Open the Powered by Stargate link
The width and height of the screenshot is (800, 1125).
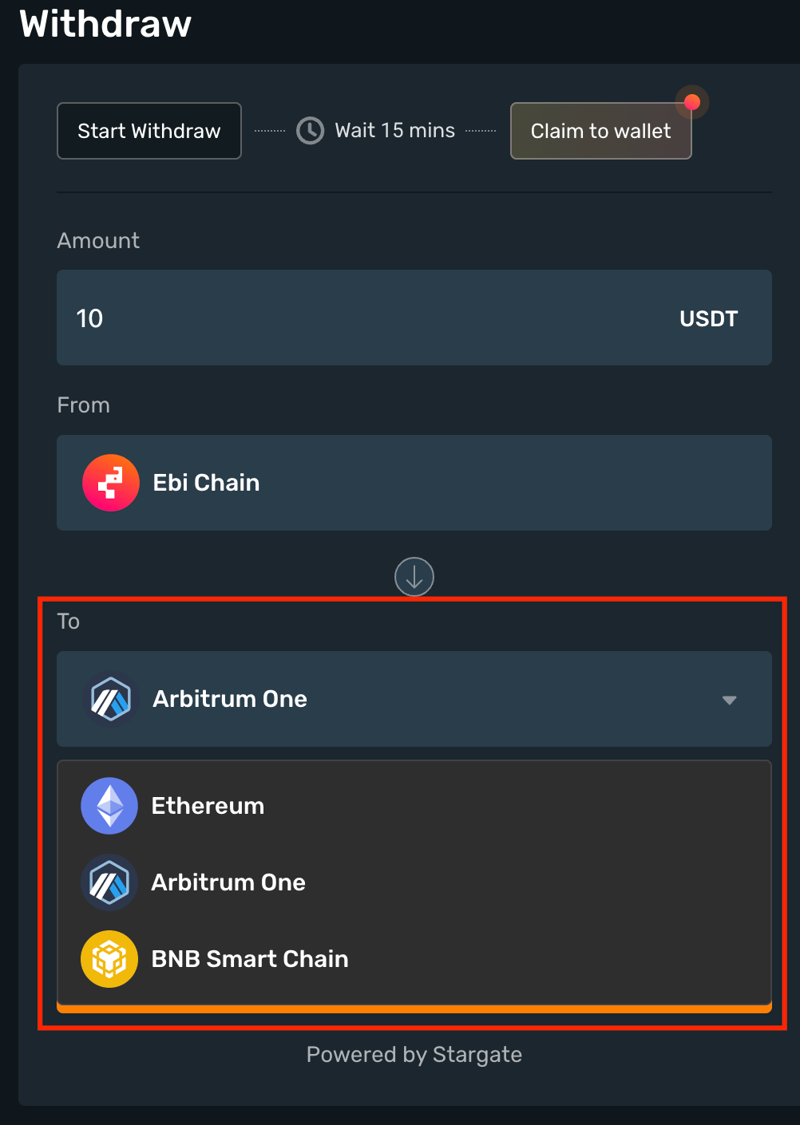414,1054
